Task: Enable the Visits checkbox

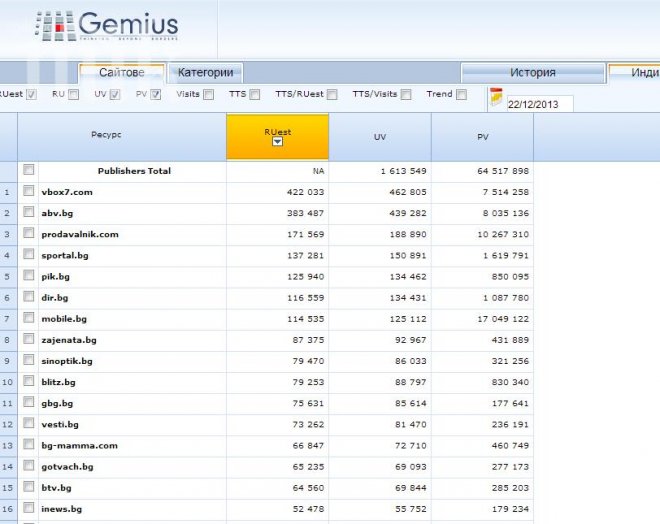Action: click(x=208, y=95)
